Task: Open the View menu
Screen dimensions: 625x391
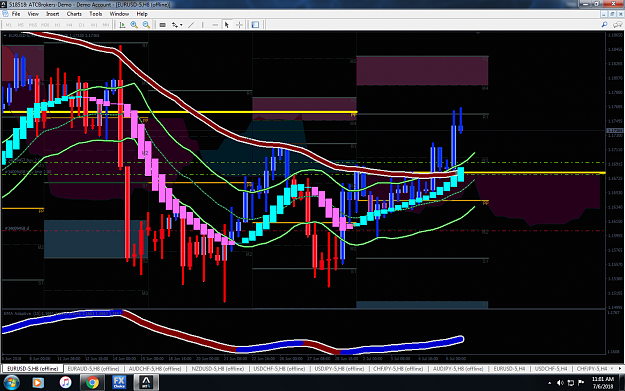Action: coord(33,14)
